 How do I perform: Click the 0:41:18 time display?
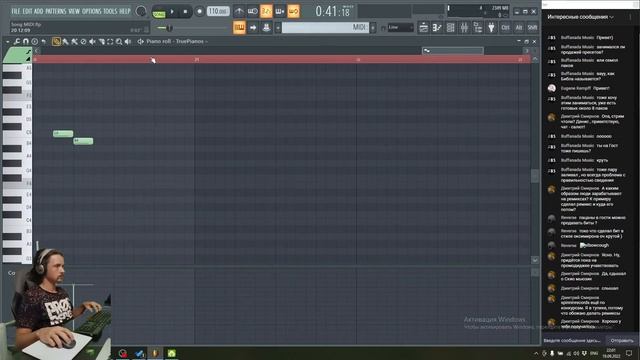[333, 11]
